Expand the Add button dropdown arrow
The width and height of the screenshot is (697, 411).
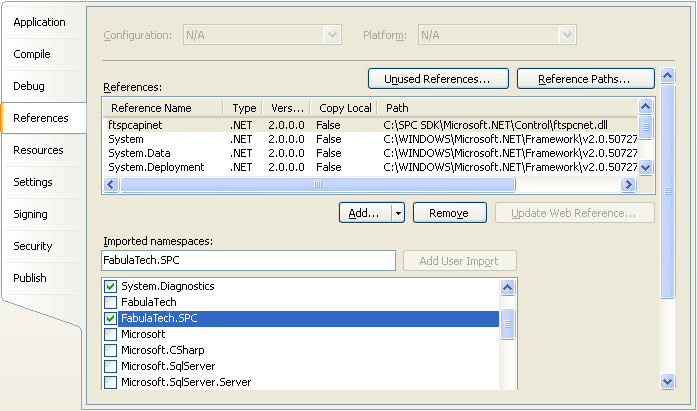pos(398,213)
